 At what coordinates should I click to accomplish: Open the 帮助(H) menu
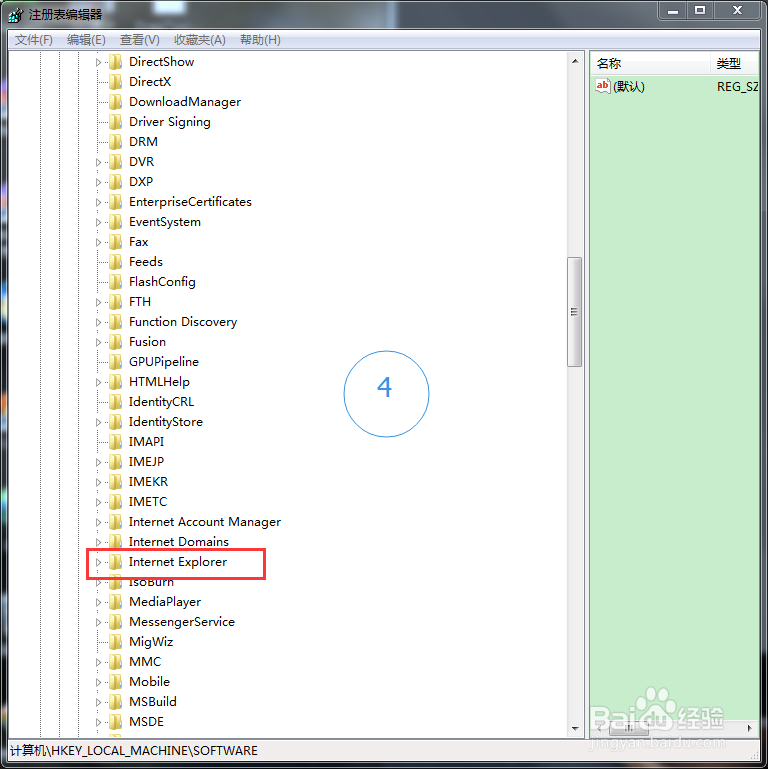(x=260, y=40)
